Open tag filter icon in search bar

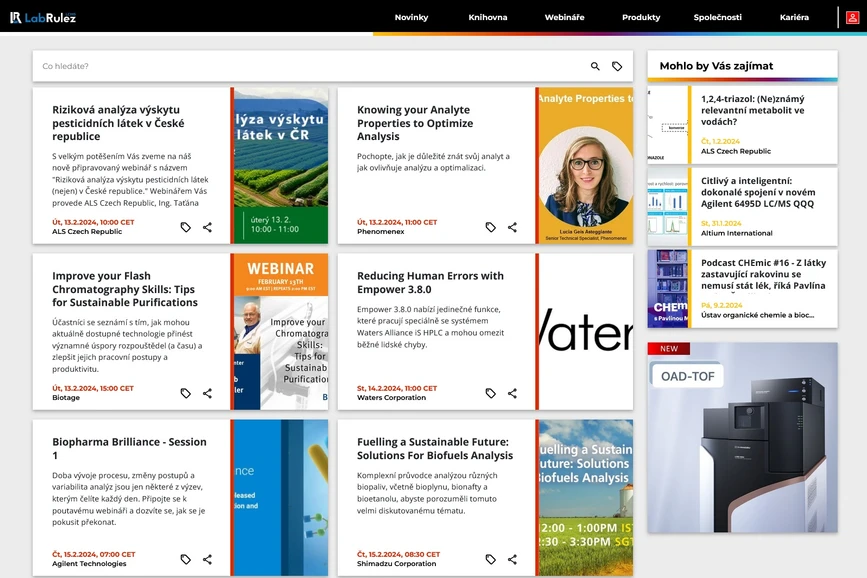click(x=617, y=66)
